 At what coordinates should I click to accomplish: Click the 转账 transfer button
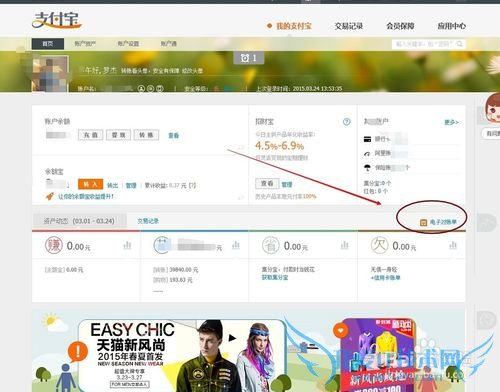[x=146, y=135]
